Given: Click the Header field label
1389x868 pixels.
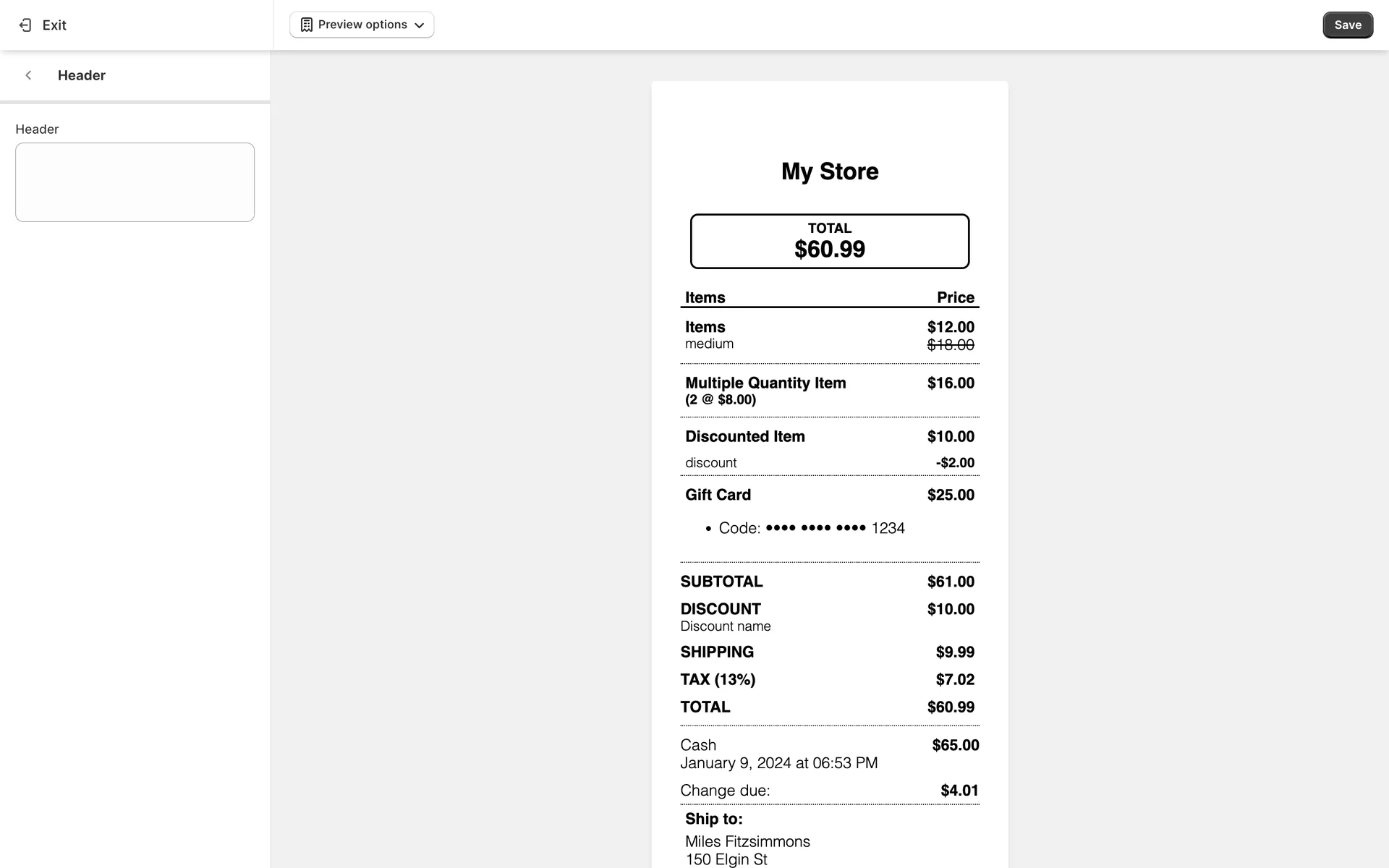Looking at the screenshot, I should 37,129.
